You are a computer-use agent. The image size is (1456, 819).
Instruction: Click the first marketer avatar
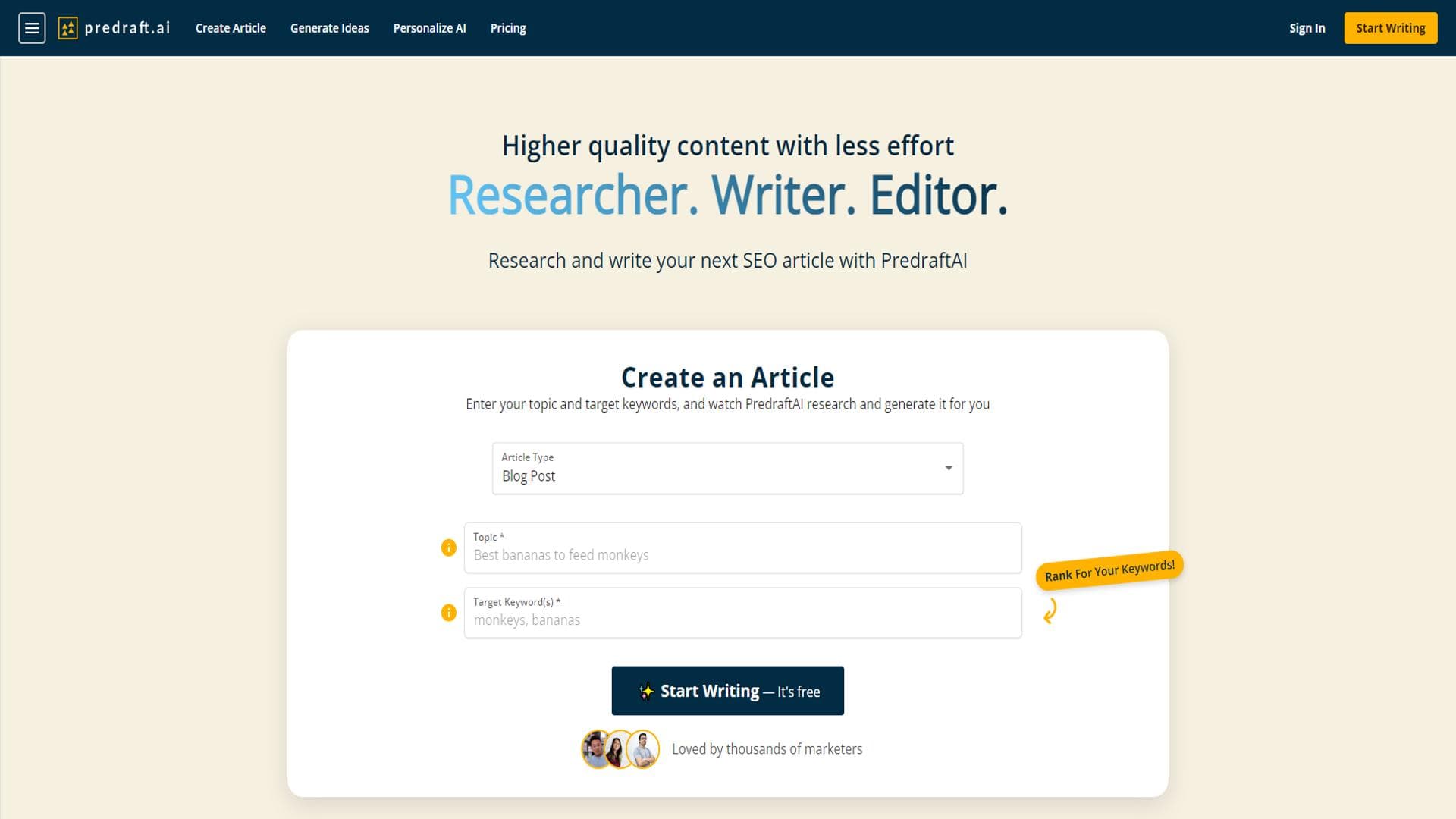pyautogui.click(x=597, y=749)
